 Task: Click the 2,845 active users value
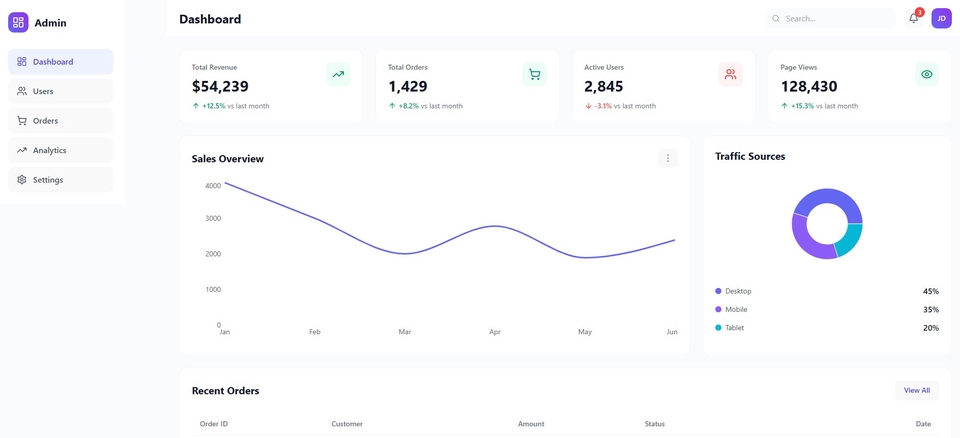[x=604, y=86]
